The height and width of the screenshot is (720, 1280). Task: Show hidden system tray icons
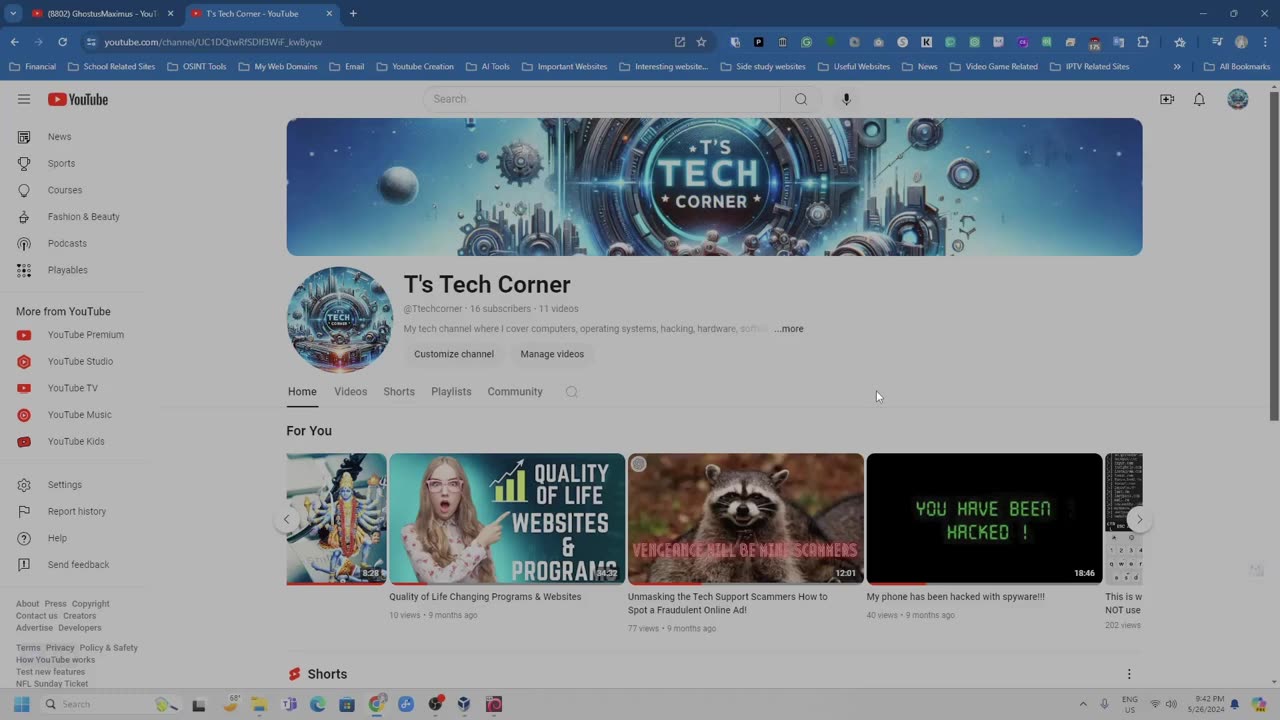(x=1082, y=704)
